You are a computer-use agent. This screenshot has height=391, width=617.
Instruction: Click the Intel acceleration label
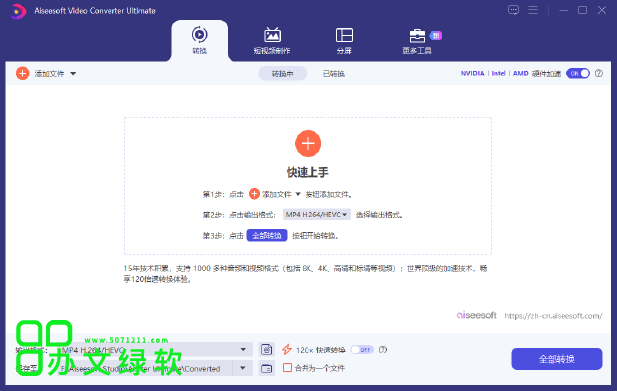(x=499, y=73)
